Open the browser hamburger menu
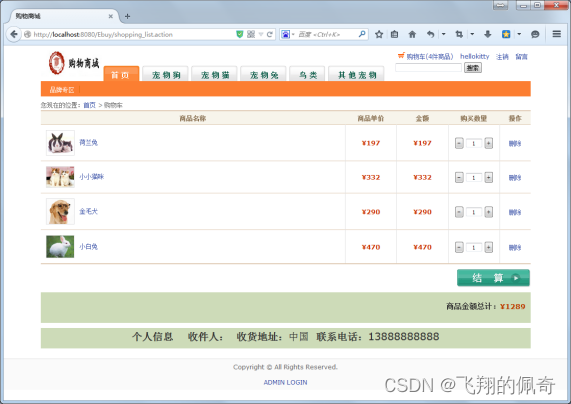The image size is (571, 404). [556, 34]
